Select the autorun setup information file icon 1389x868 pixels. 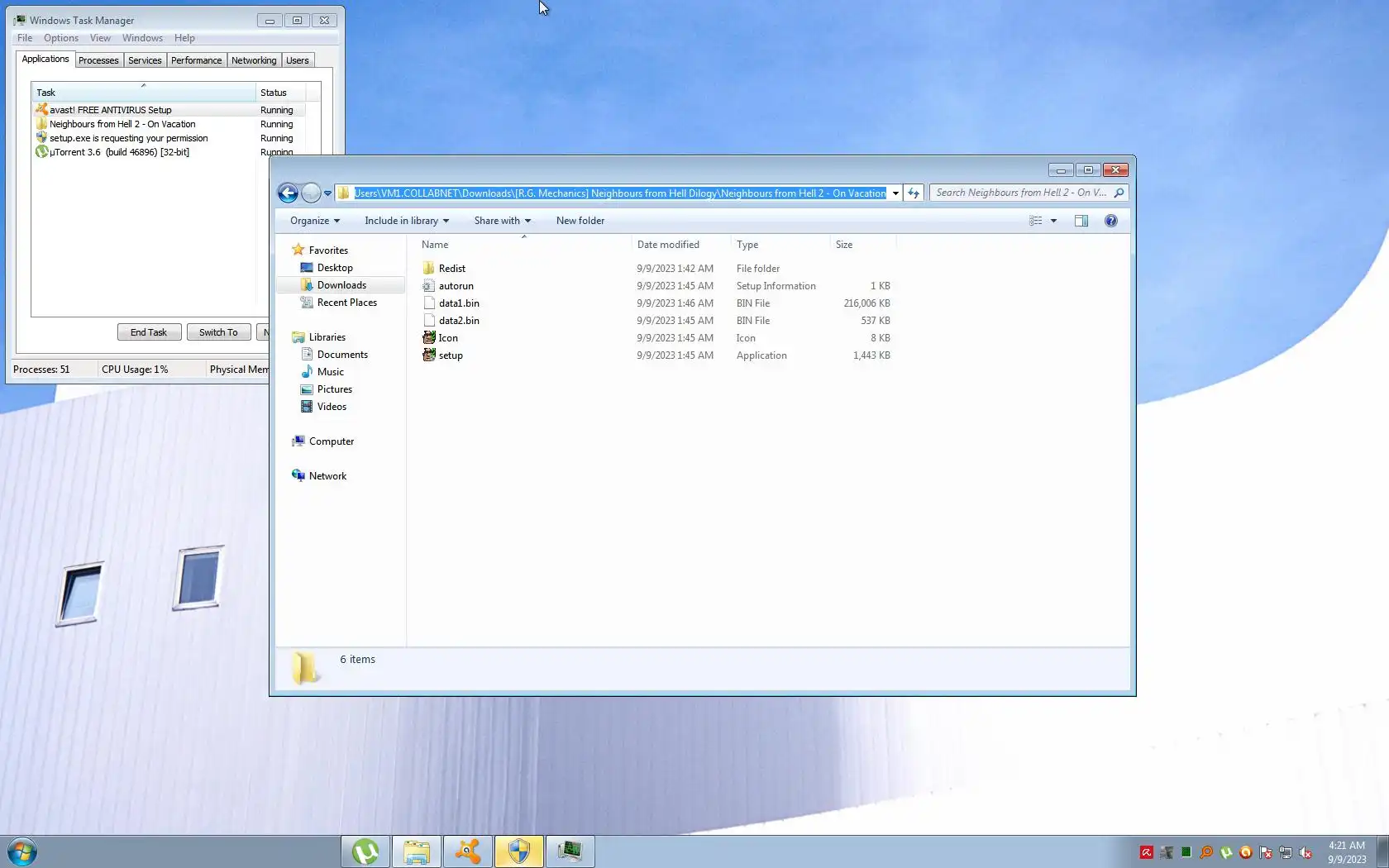[428, 286]
